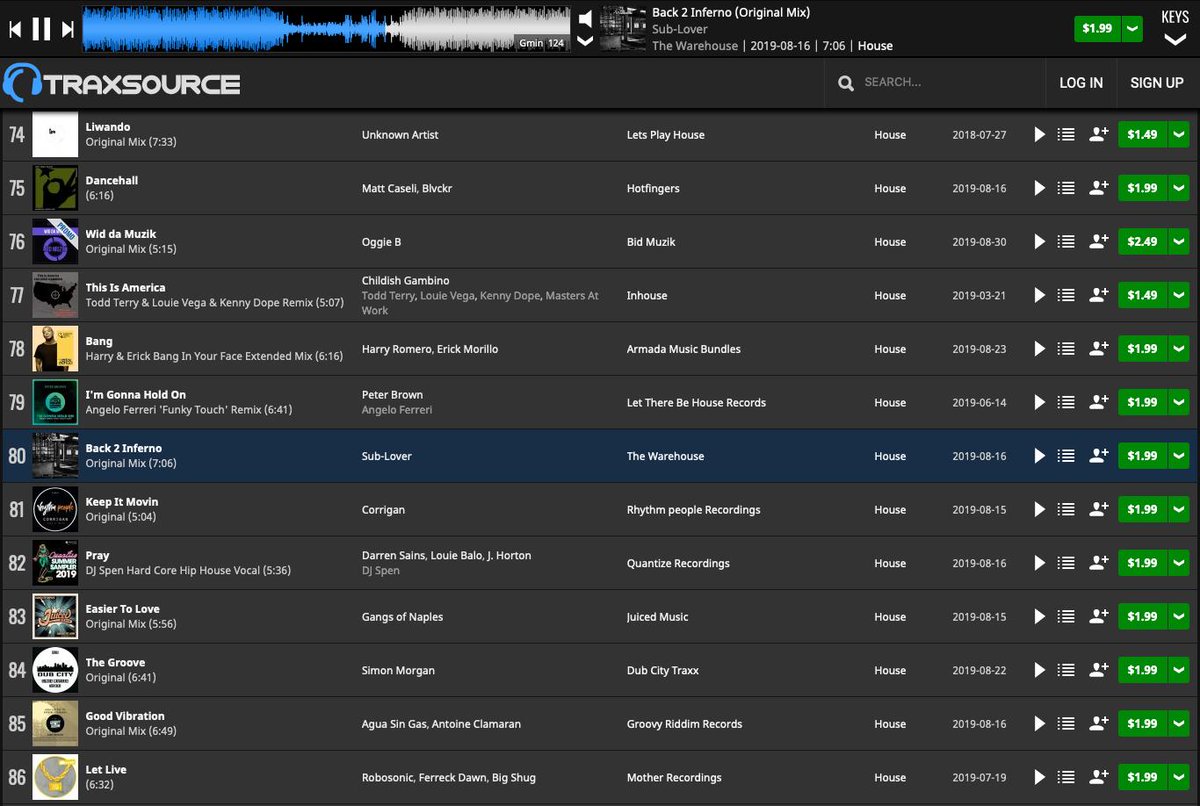Play I'm Gonna Hold On
The image size is (1200, 806).
pos(1039,402)
